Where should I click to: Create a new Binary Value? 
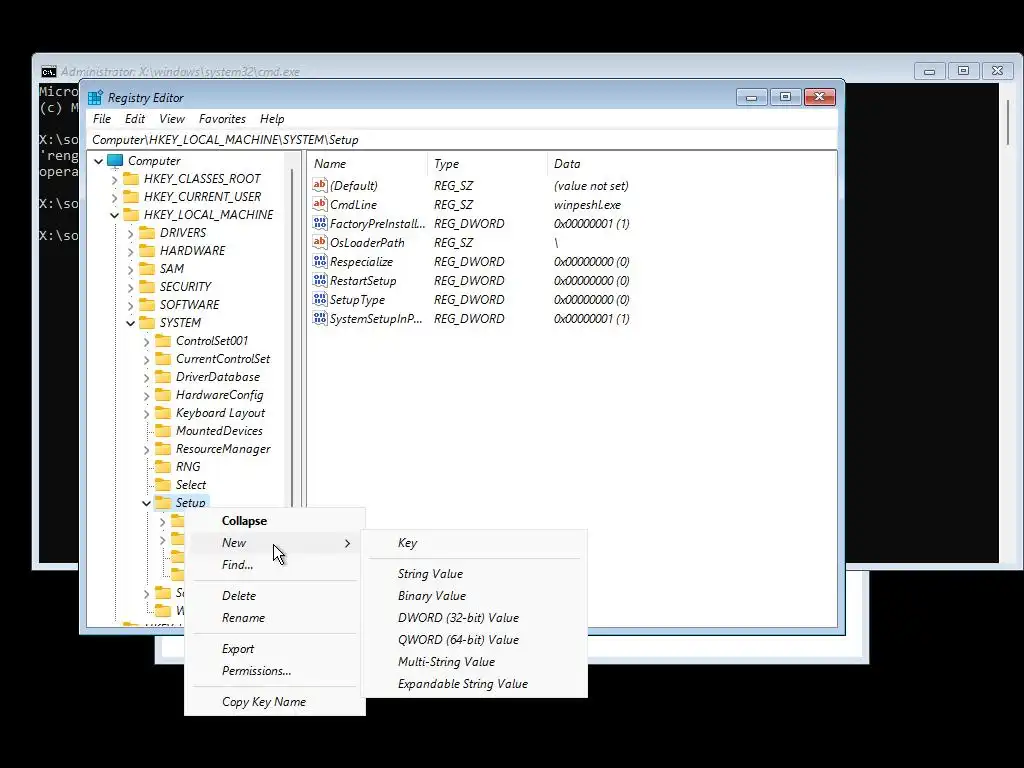click(474, 596)
